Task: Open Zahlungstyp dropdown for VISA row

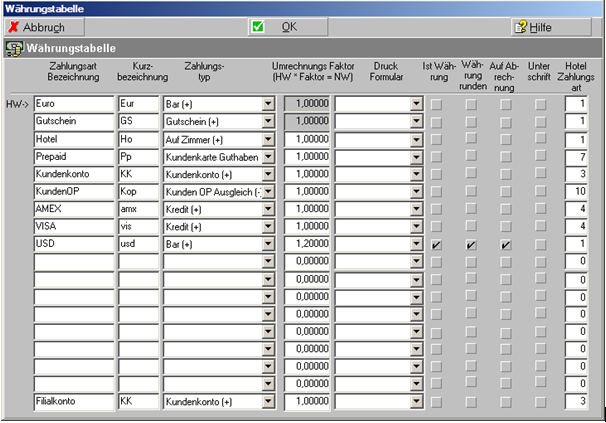Action: (x=268, y=227)
